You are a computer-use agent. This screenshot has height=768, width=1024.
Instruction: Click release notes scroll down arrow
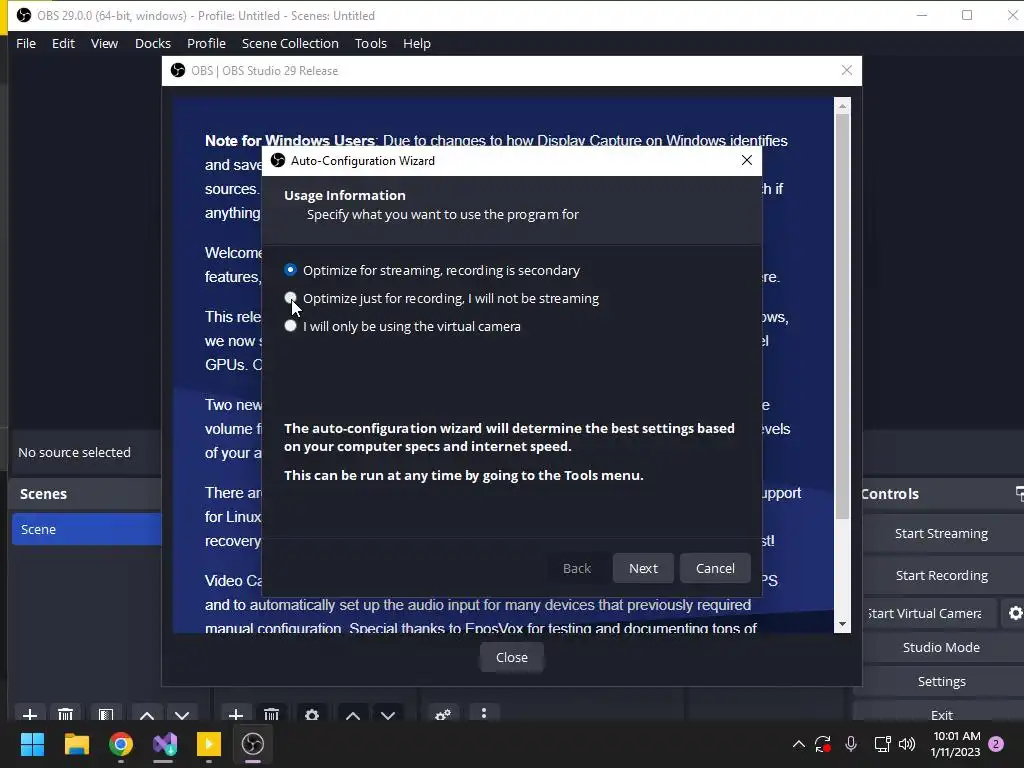(x=842, y=624)
